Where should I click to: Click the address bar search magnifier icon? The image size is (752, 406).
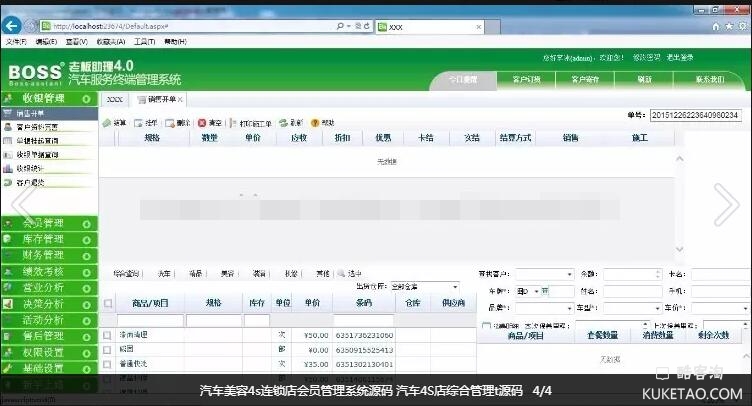point(340,26)
